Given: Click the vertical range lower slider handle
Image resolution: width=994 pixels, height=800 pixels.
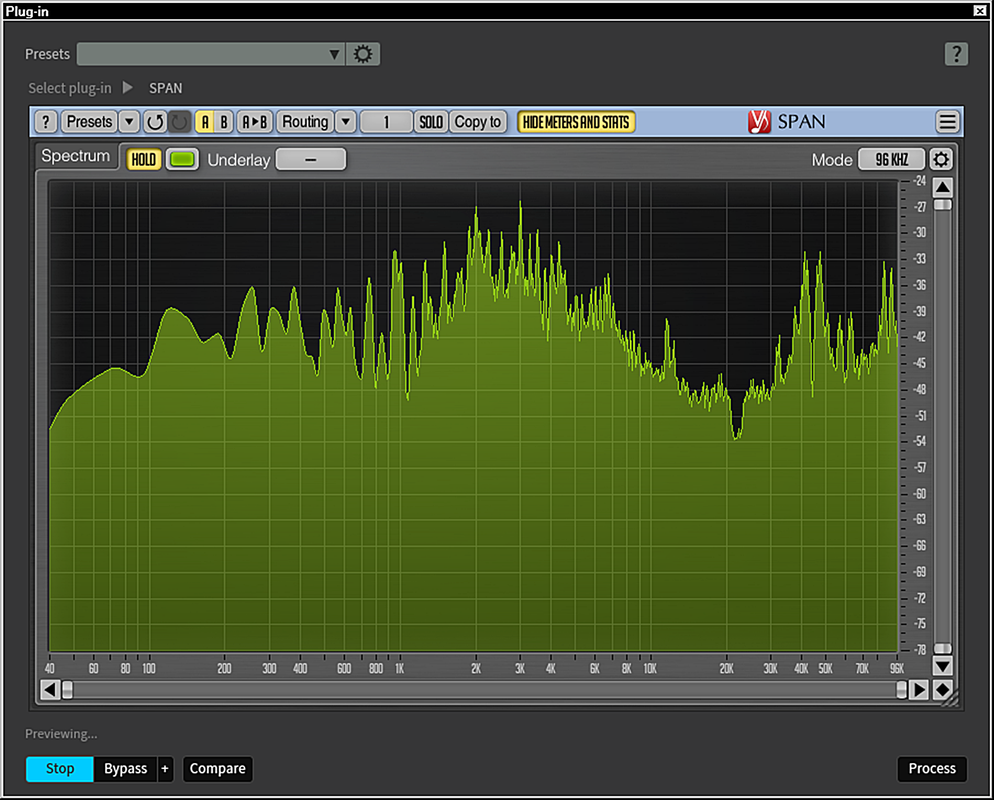Looking at the screenshot, I should (943, 648).
